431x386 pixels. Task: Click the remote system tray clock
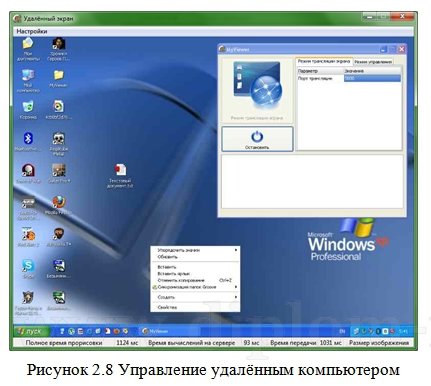[x=403, y=331]
